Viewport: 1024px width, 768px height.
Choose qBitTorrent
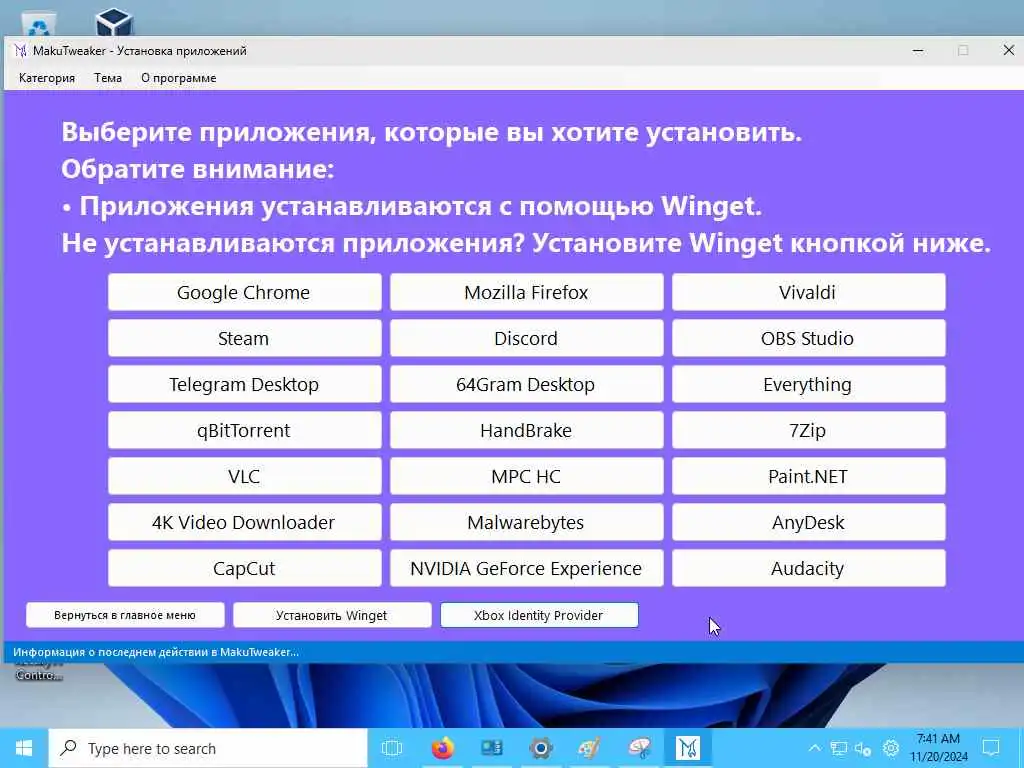tap(244, 430)
